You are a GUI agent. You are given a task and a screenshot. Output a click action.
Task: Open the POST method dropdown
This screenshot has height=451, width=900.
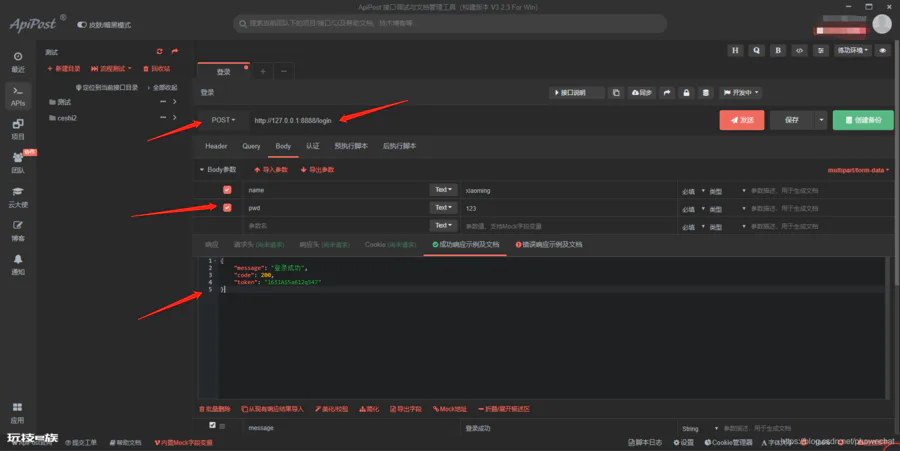point(224,120)
